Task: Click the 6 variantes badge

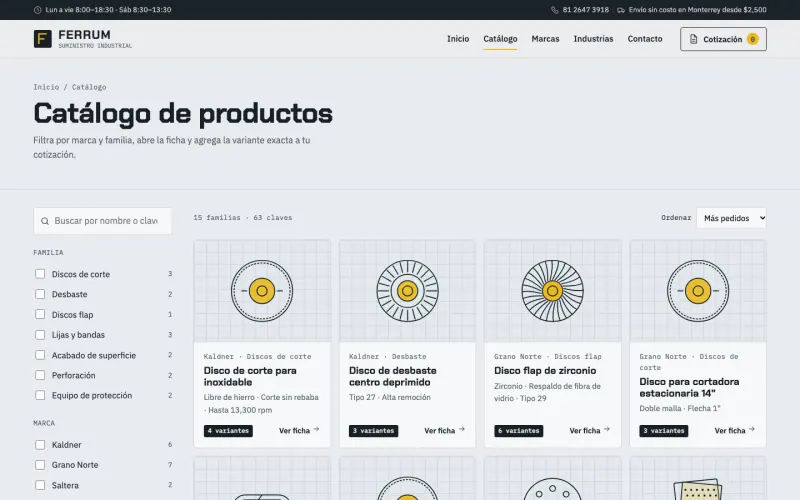Action: [x=518, y=431]
